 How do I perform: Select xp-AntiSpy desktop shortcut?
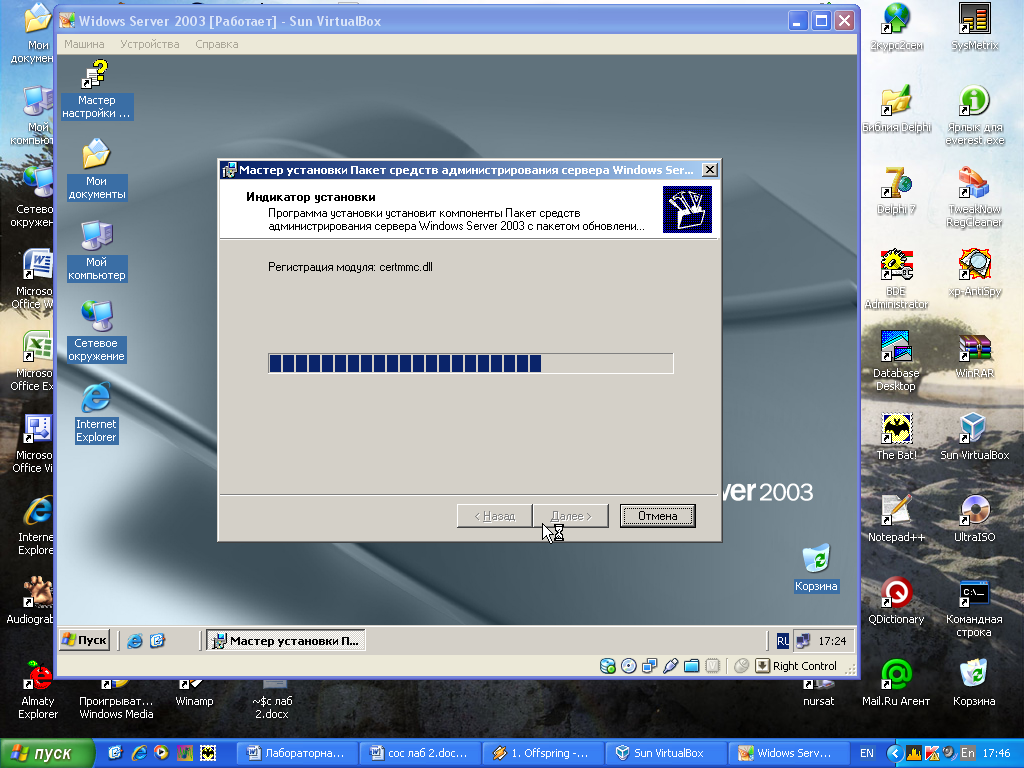[974, 273]
